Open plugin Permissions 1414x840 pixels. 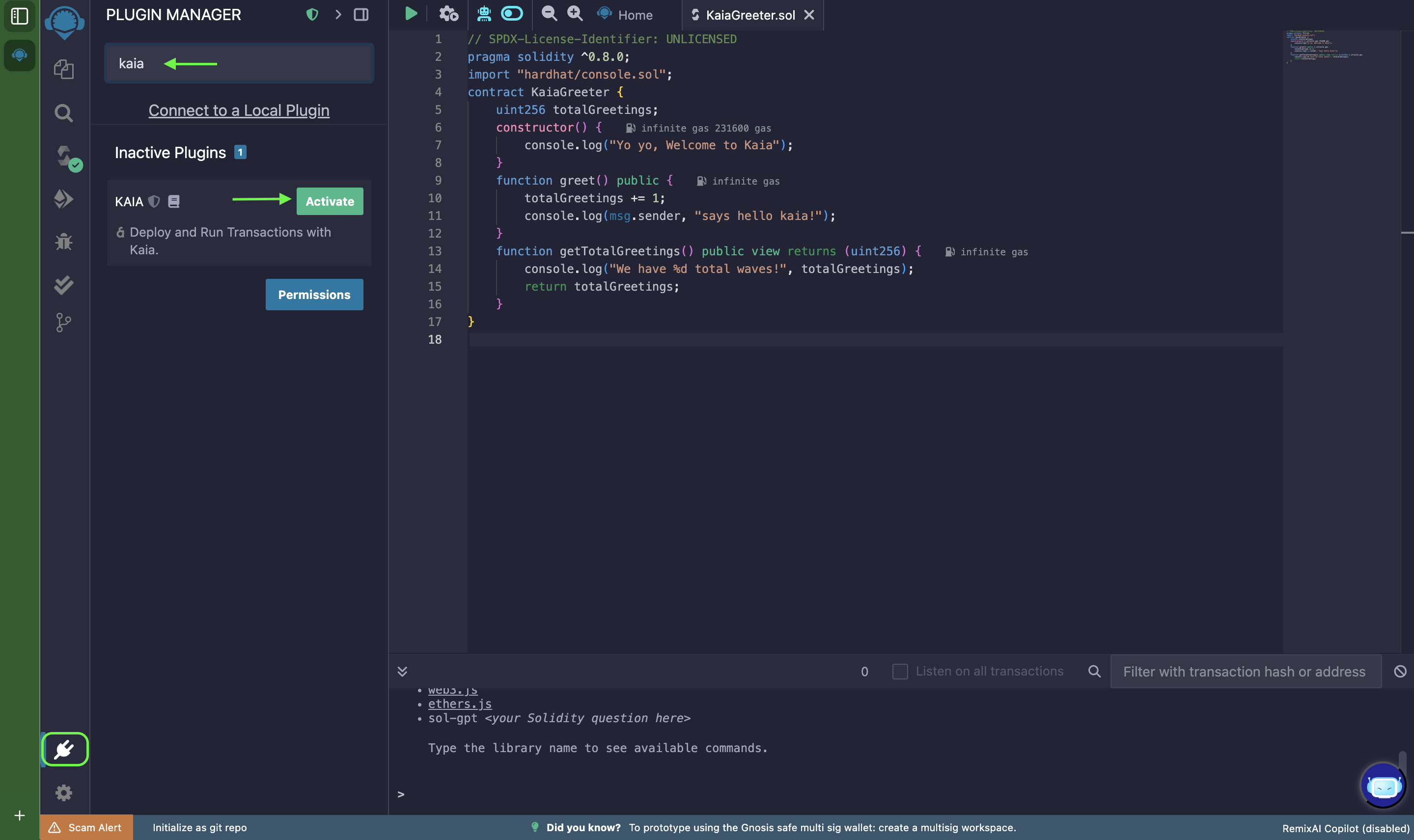click(314, 295)
